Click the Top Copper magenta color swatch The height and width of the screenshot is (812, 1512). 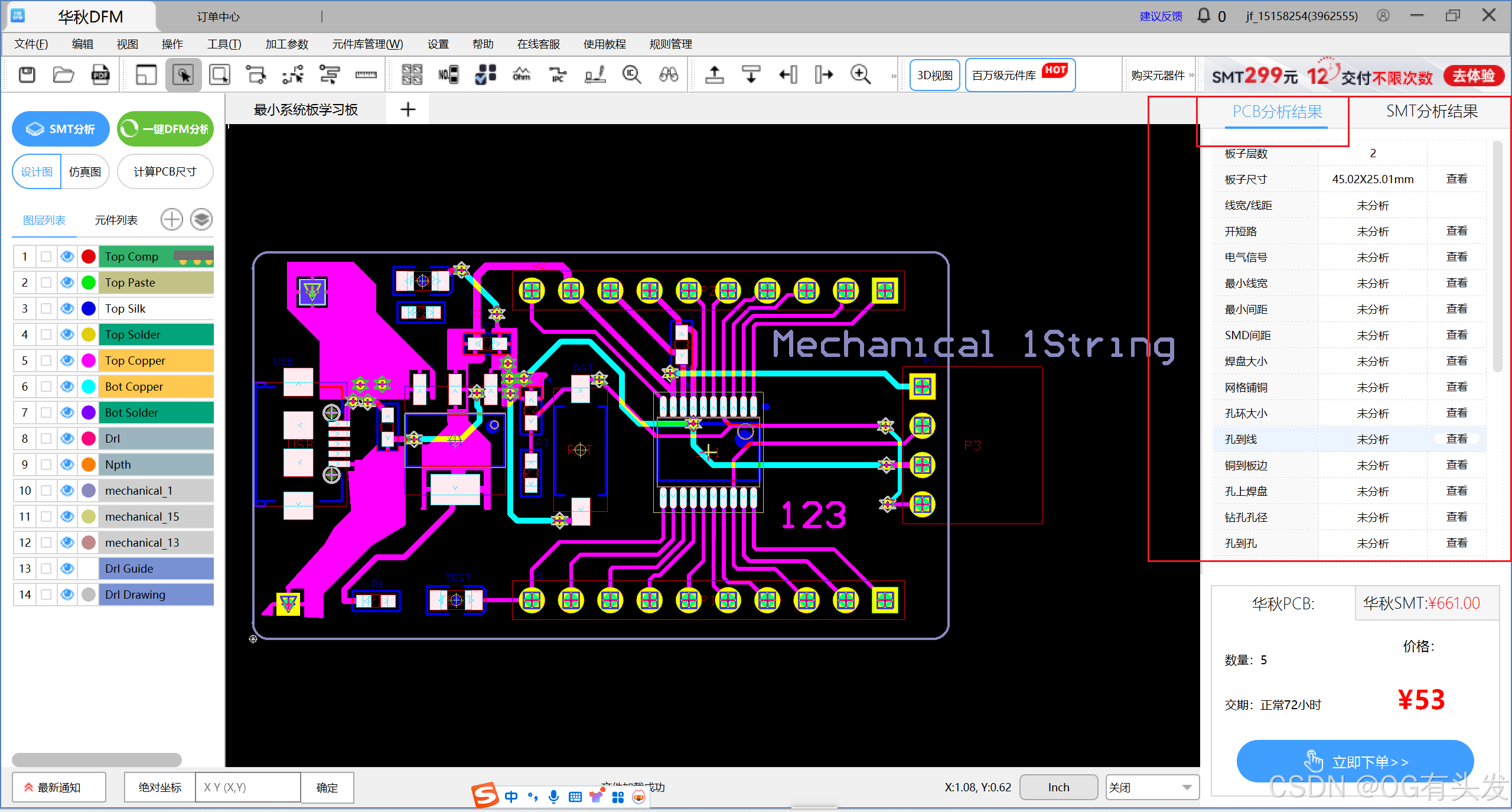(89, 360)
